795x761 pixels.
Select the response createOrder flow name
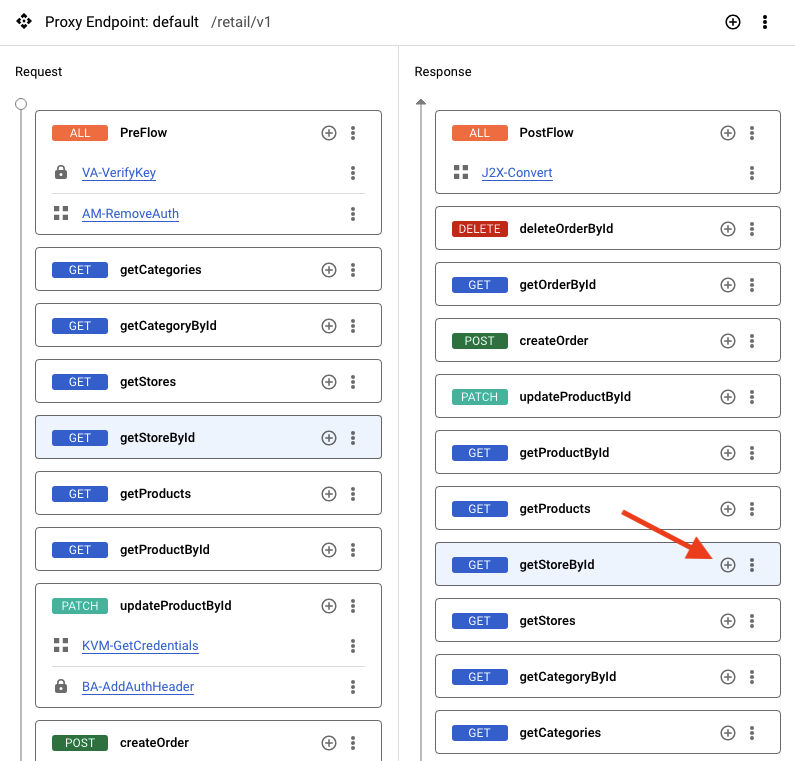coord(554,341)
